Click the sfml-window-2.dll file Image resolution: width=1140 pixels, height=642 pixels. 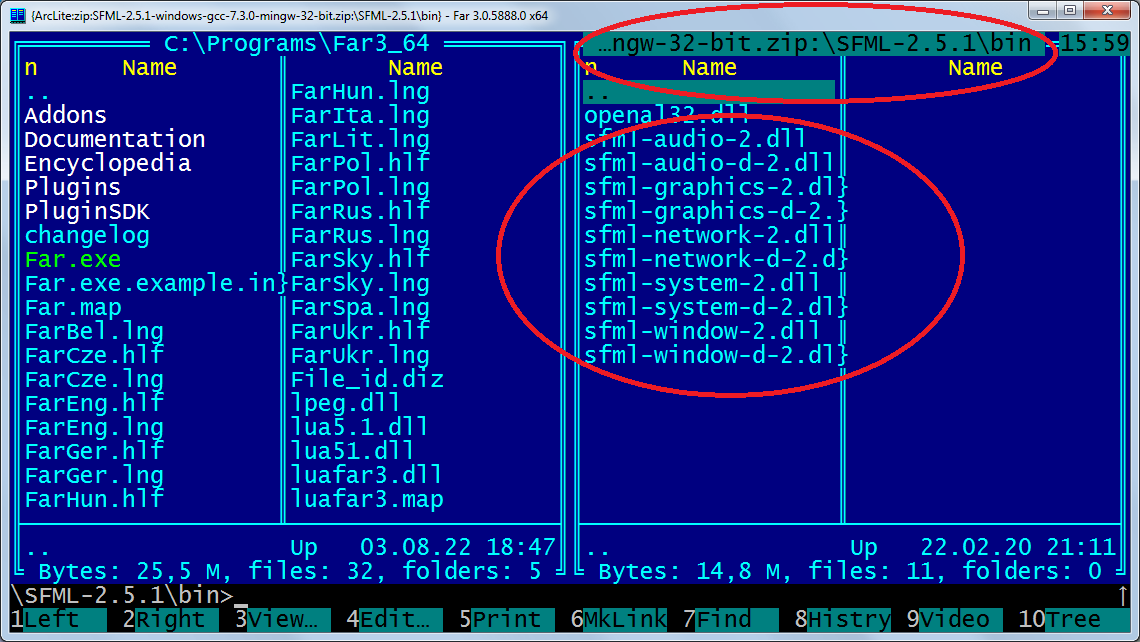(x=702, y=332)
